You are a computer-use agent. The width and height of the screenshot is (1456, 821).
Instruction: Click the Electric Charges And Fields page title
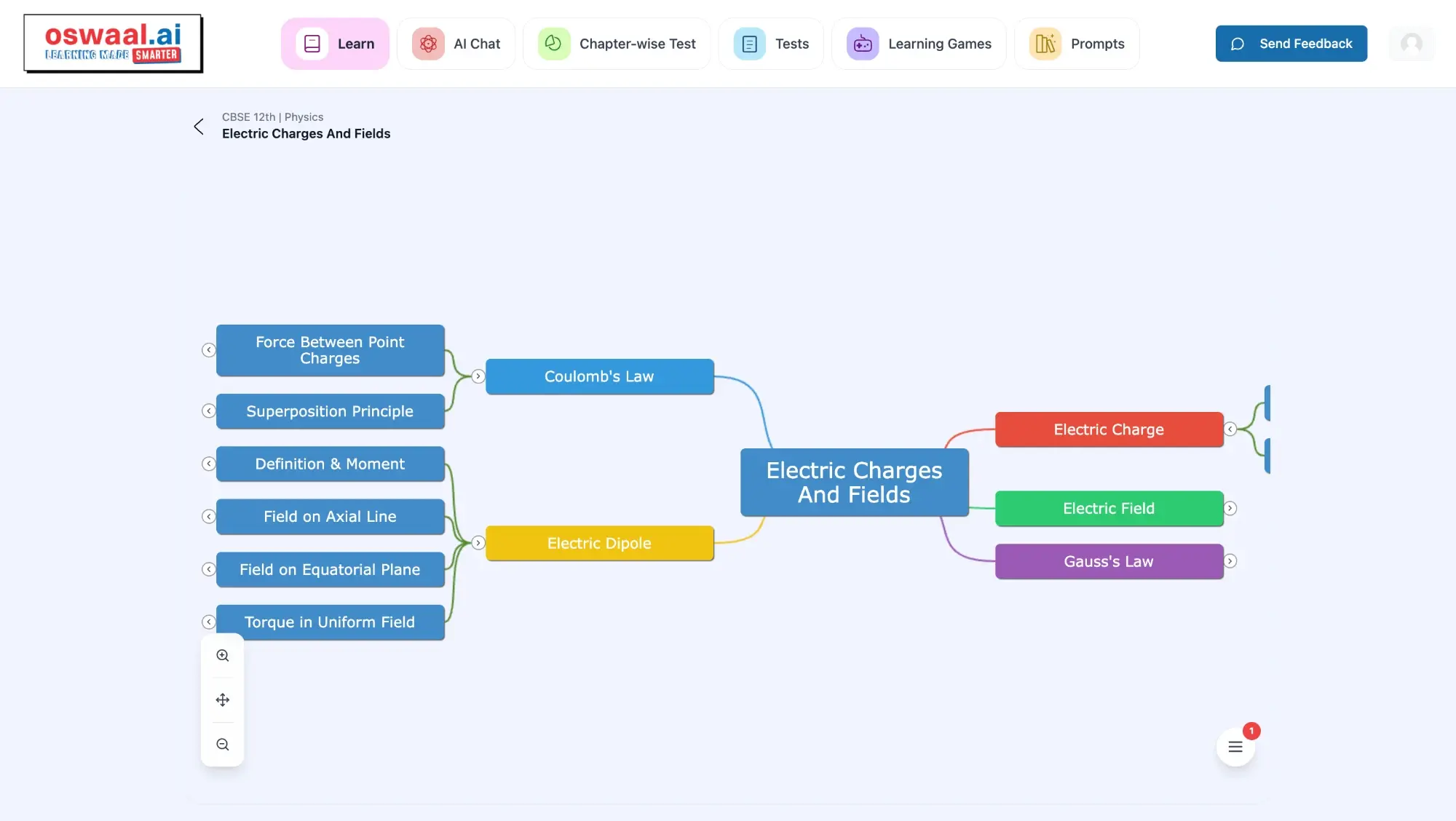(x=306, y=134)
